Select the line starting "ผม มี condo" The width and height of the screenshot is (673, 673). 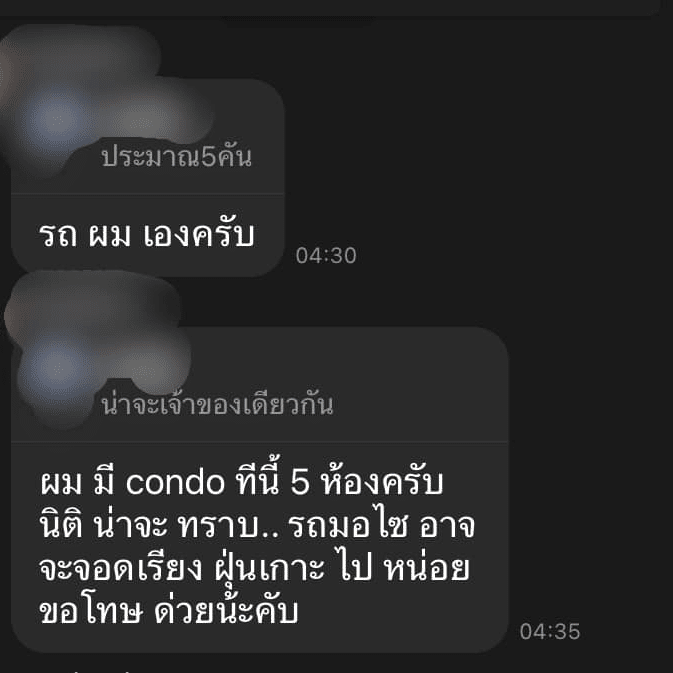point(241,480)
